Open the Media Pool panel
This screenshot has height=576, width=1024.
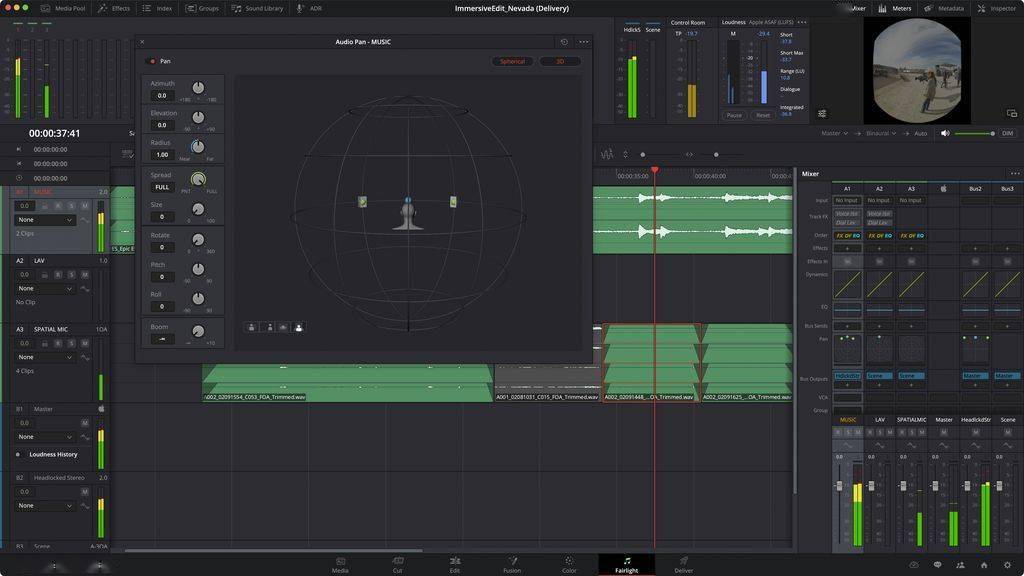63,8
